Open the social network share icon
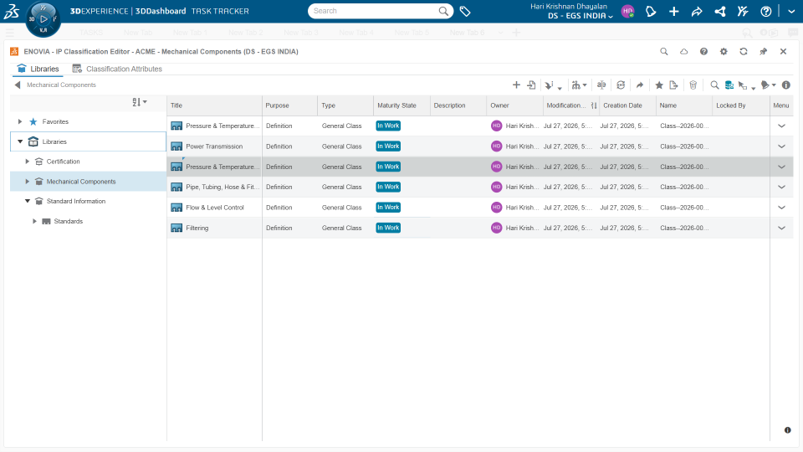Viewport: 803px width, 452px height. 720,11
